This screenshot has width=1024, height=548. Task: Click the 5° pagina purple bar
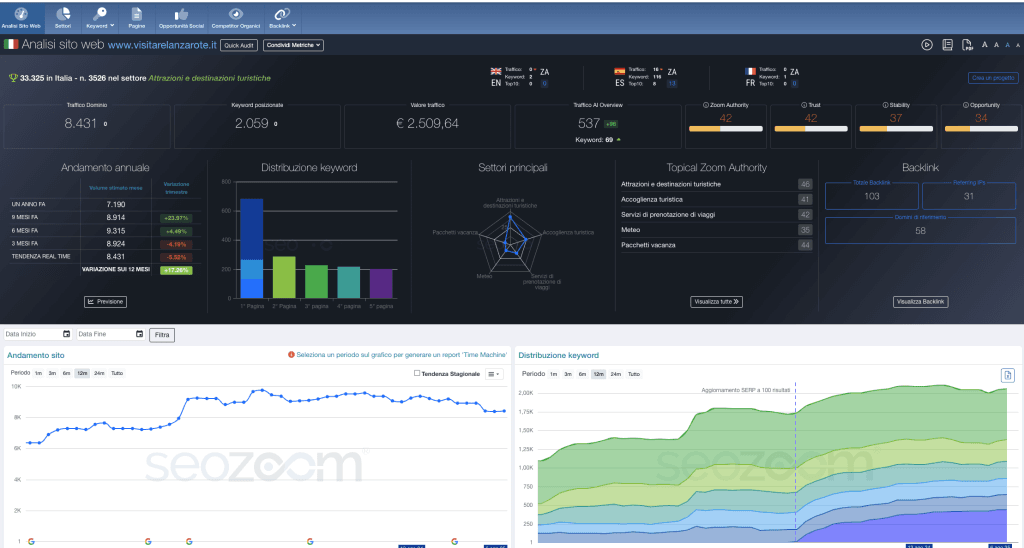point(381,283)
